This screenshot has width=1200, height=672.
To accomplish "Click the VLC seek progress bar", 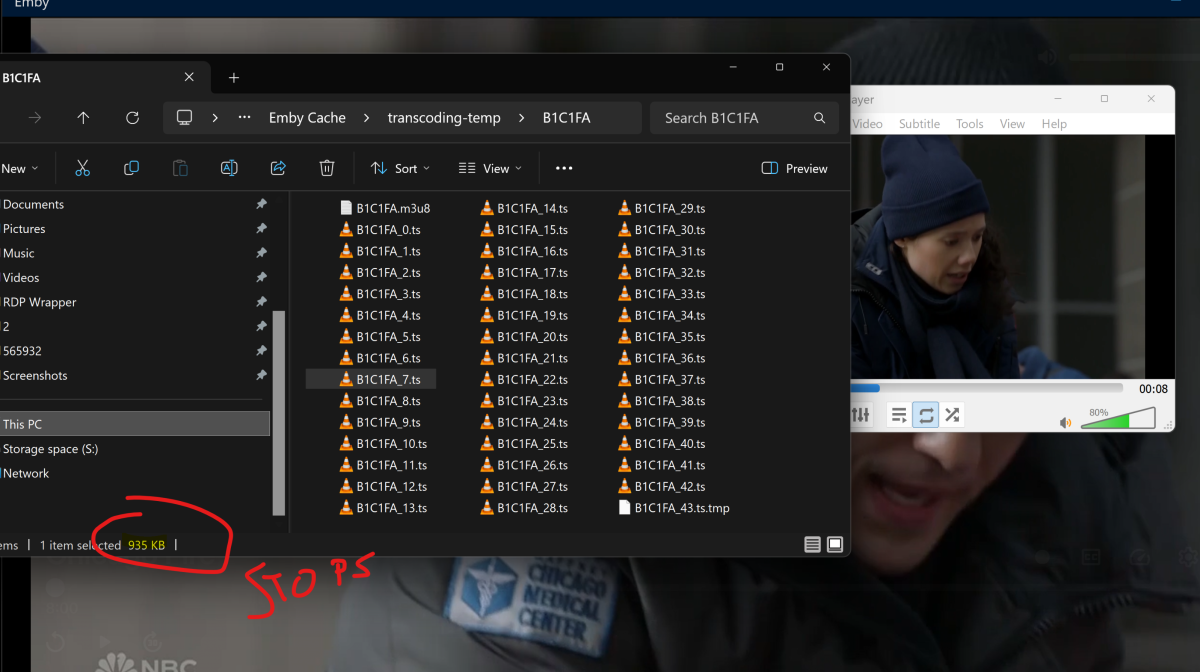I will pos(986,388).
